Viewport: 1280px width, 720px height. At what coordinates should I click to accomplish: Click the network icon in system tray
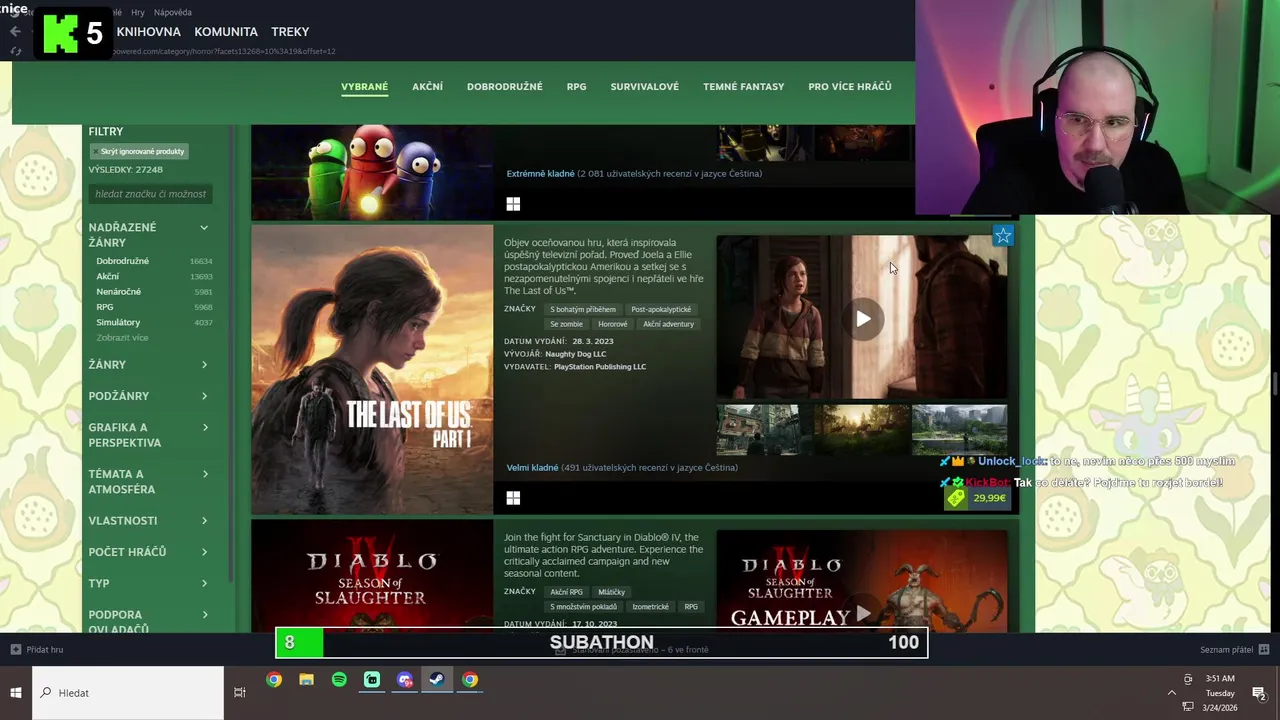(1188, 707)
